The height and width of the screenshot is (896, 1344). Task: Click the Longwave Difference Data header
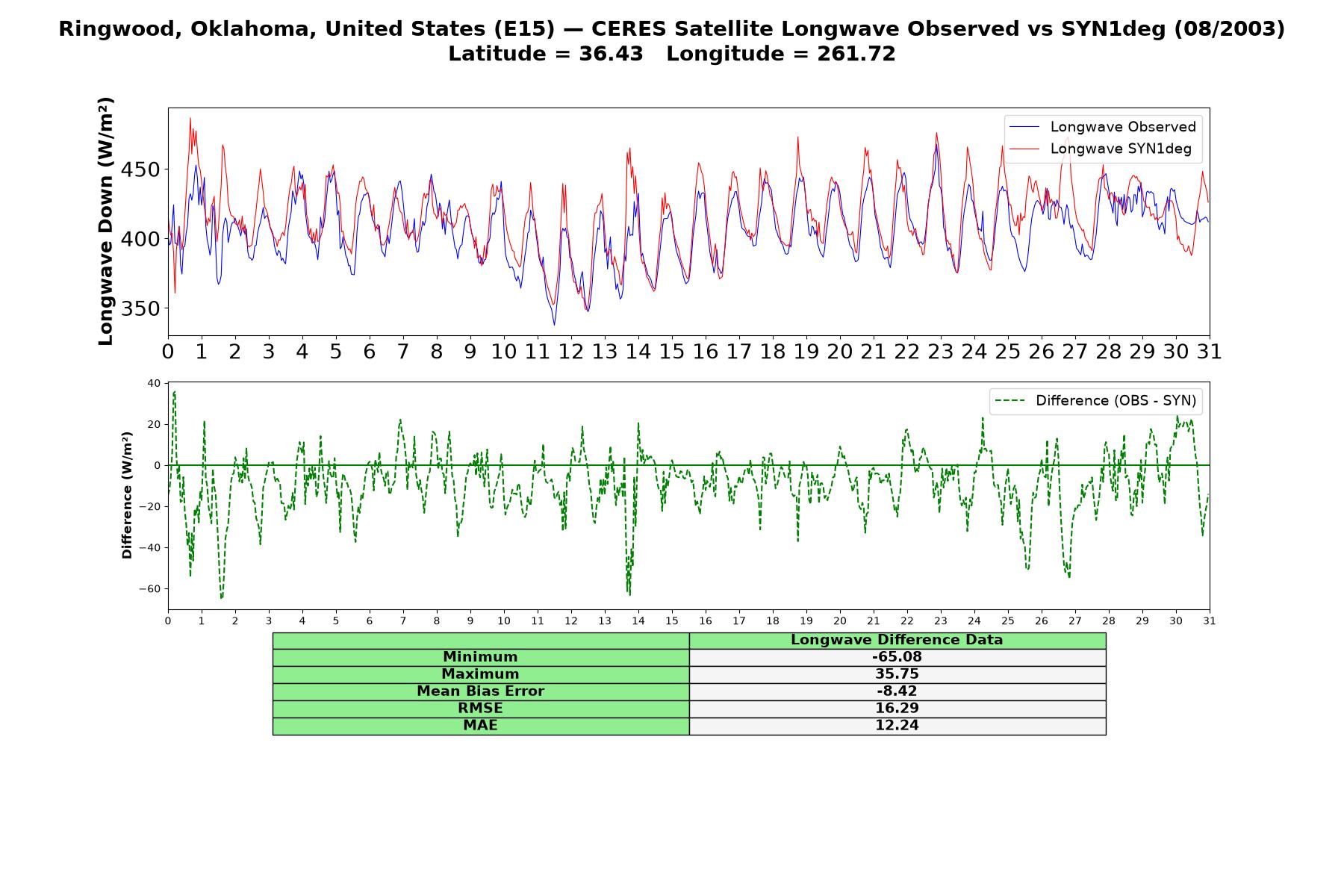(x=897, y=641)
